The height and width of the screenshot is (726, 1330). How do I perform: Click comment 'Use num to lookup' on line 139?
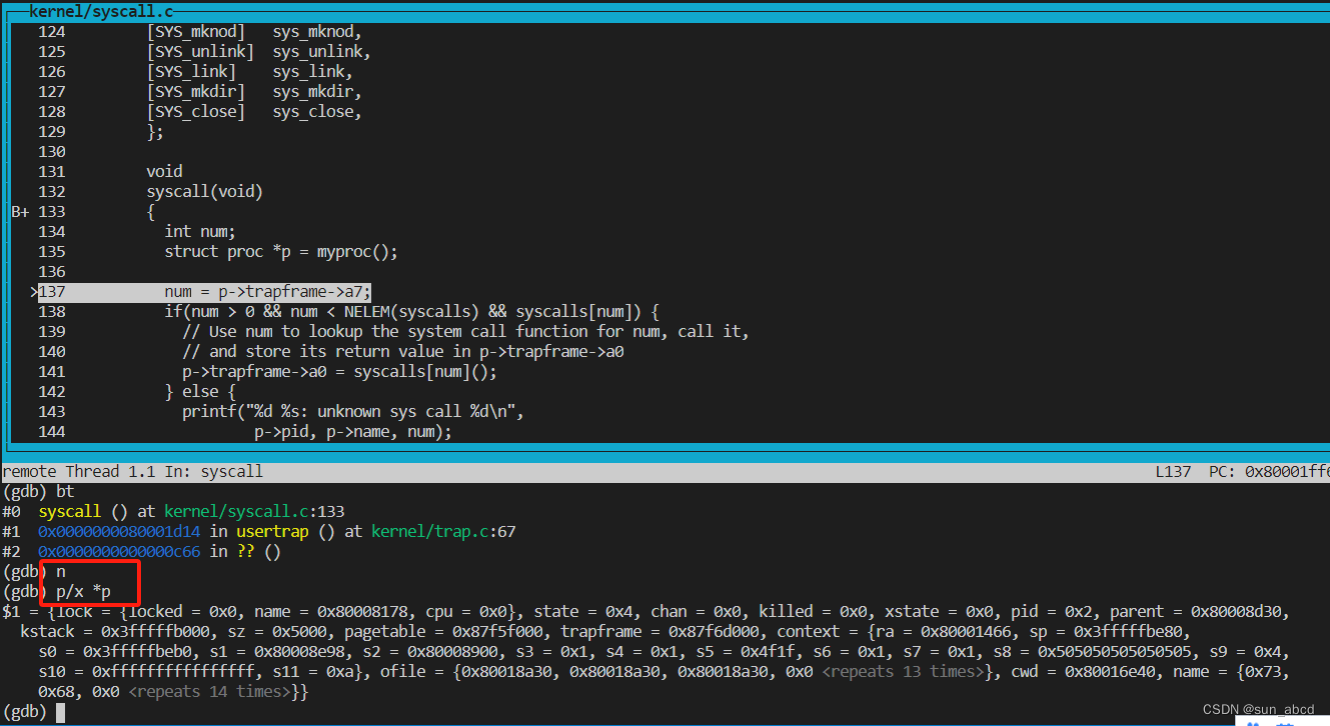[x=465, y=332]
